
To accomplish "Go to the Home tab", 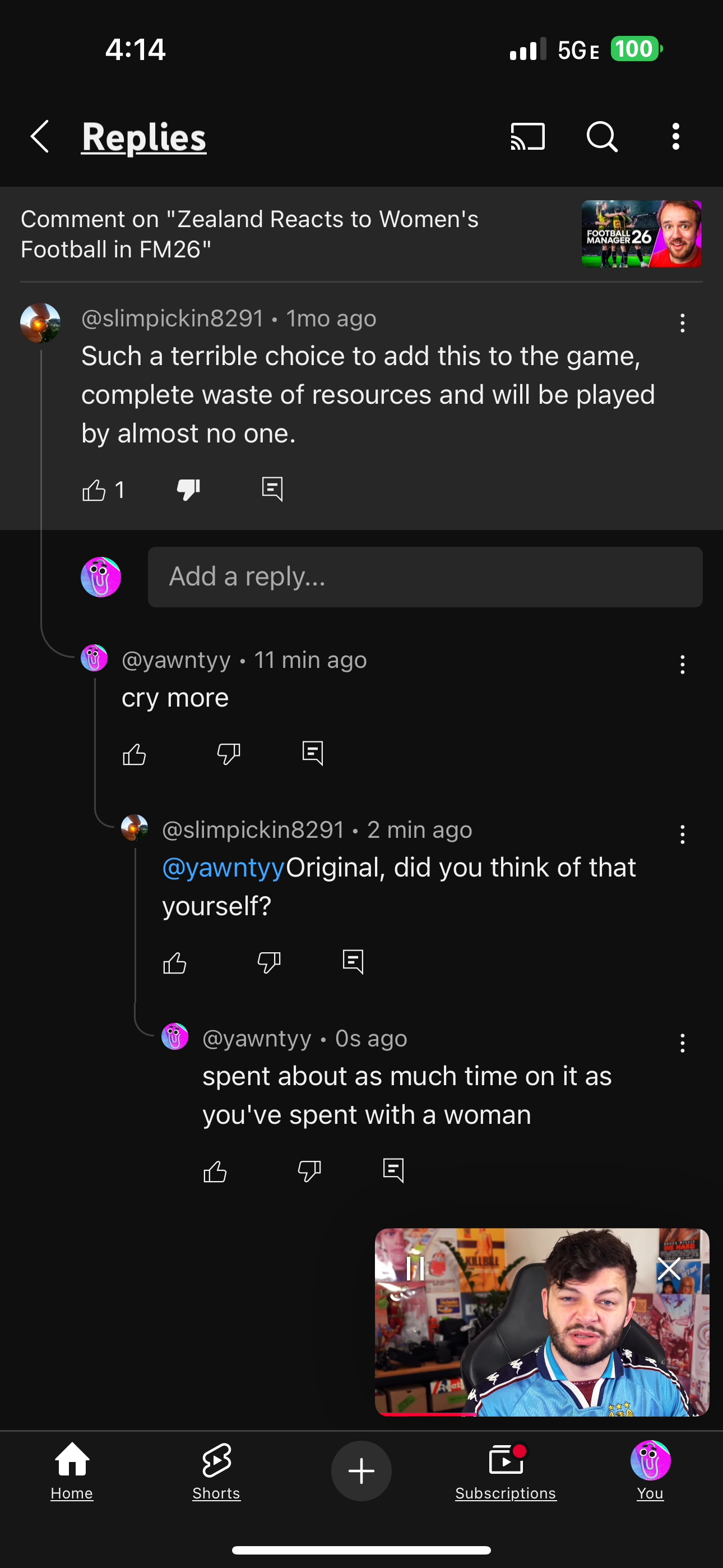I will (72, 1470).
